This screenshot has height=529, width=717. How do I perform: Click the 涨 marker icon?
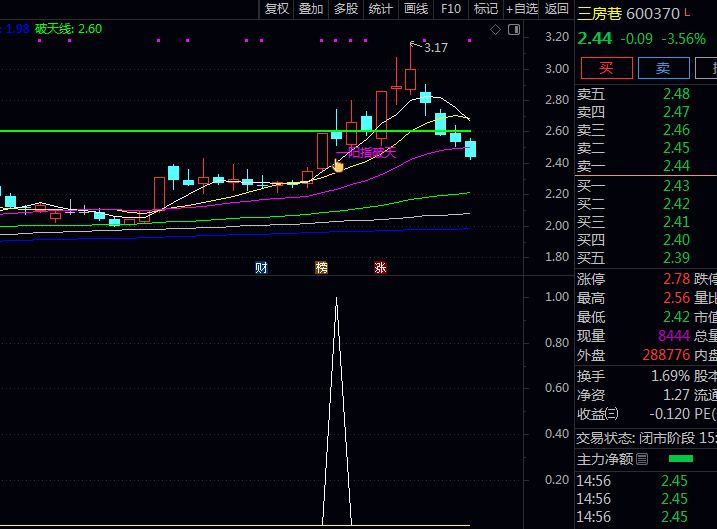pyautogui.click(x=380, y=267)
